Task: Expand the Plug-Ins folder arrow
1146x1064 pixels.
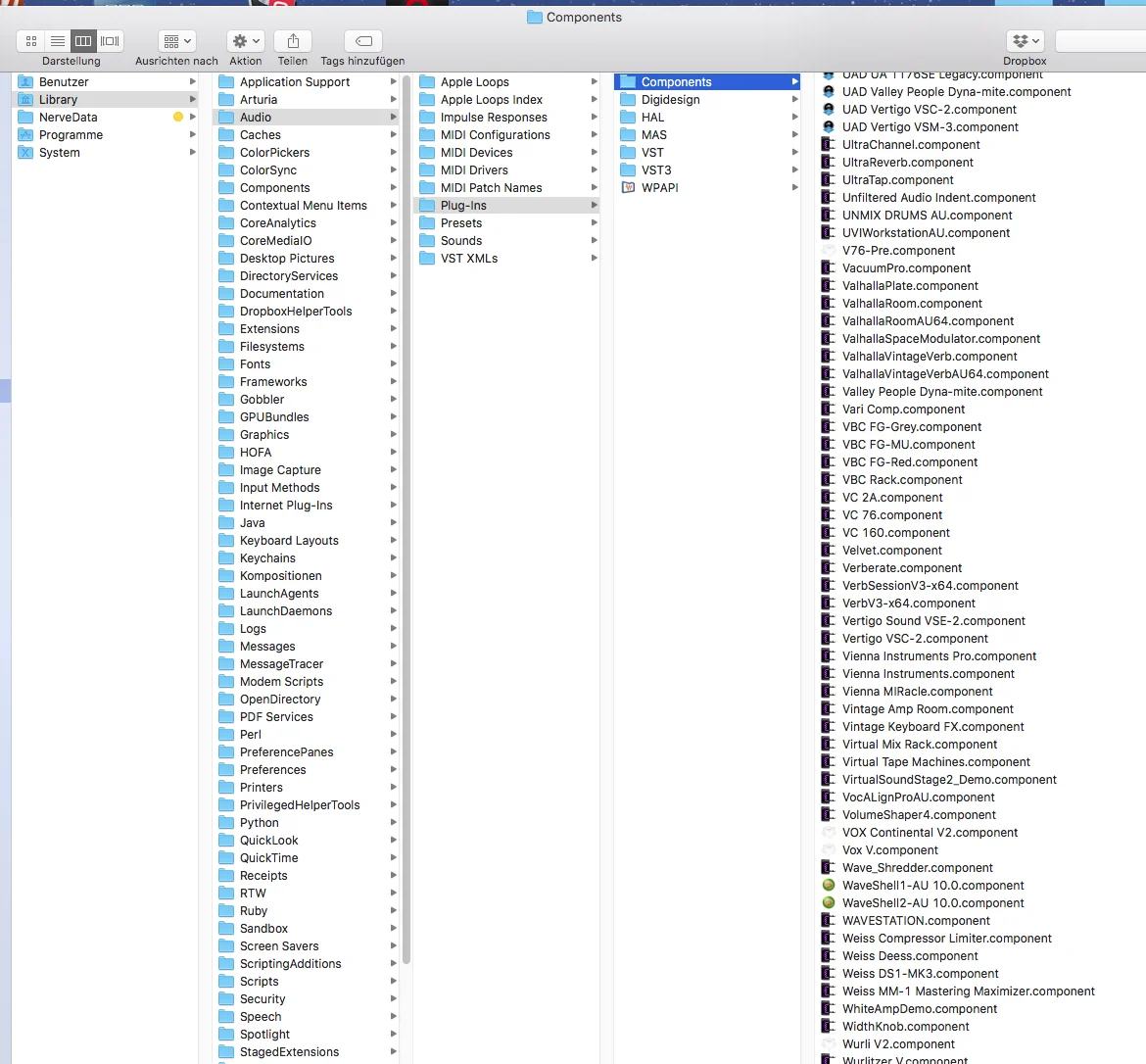Action: tap(595, 206)
